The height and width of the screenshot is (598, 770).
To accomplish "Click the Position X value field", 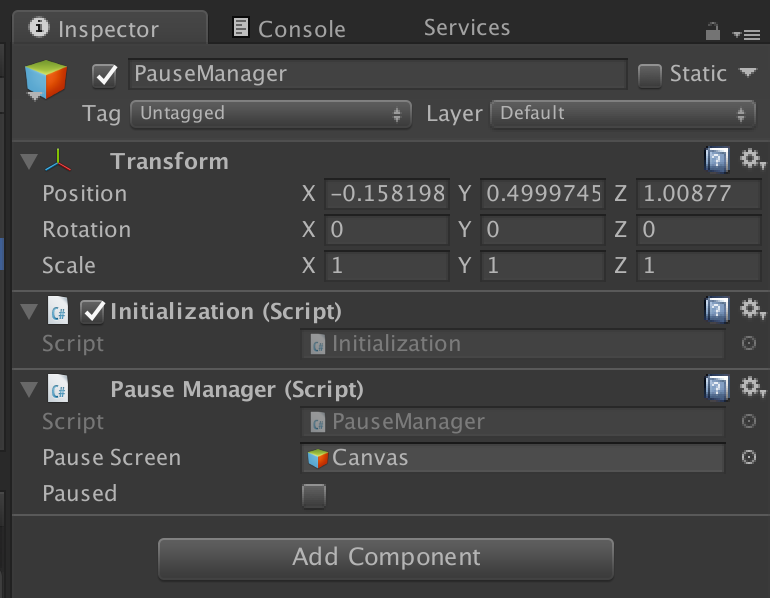I will [x=387, y=193].
